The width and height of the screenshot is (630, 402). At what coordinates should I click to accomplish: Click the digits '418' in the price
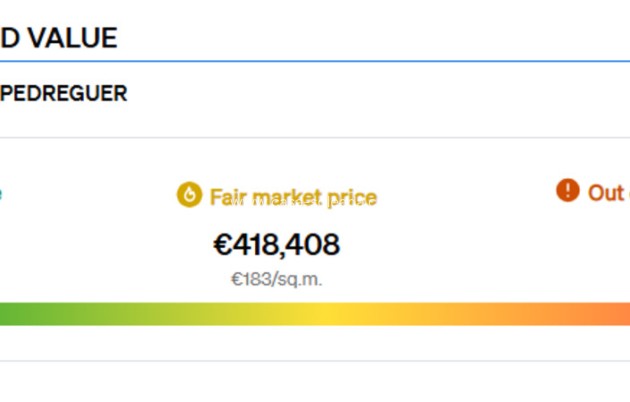(260, 244)
